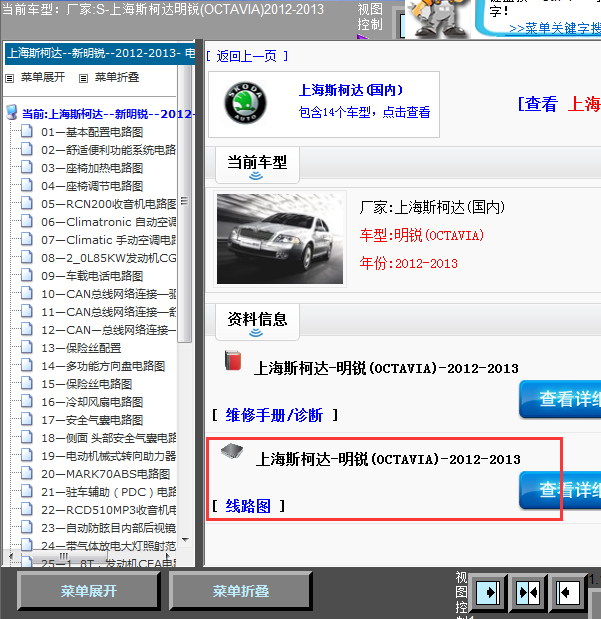Open 18—侧面 头部安全气囊电路 item
Viewport: 601px width, 619px height.
pos(109,438)
